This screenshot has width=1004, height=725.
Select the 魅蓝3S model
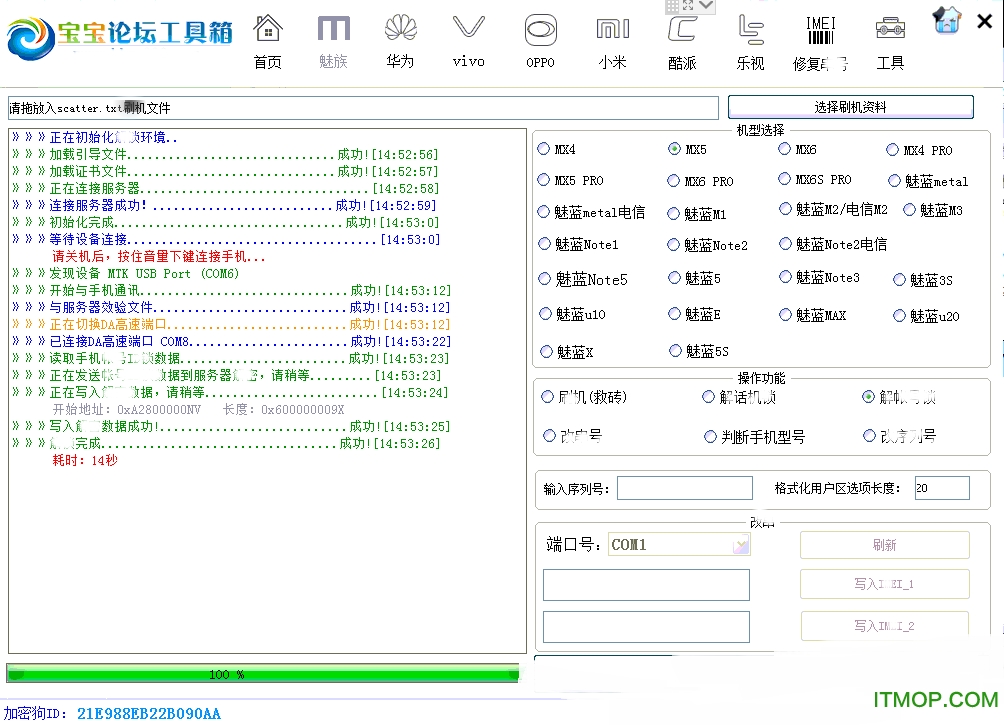(900, 279)
